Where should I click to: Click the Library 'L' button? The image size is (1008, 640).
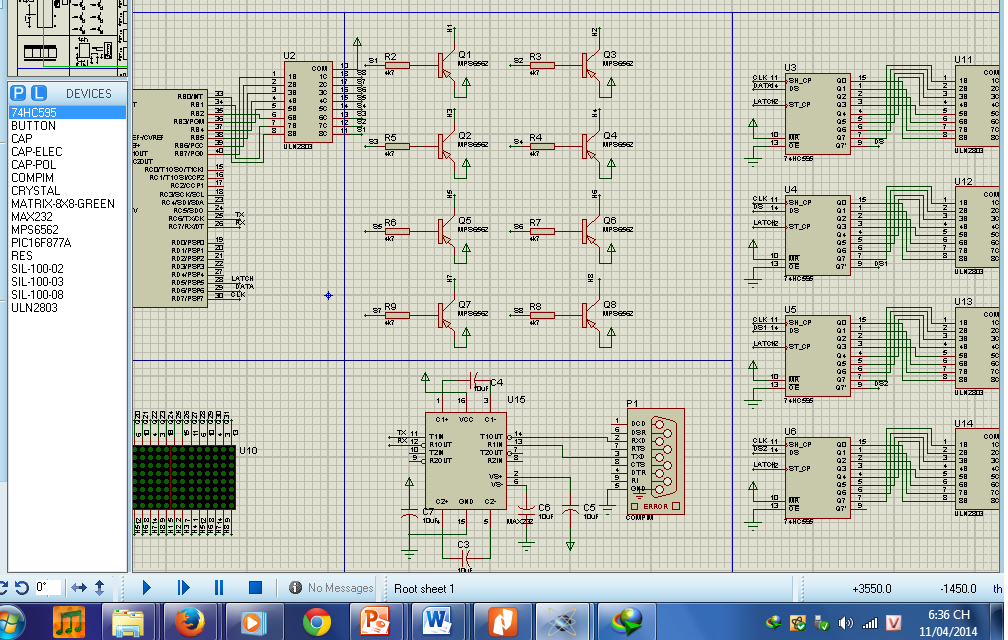pos(39,93)
